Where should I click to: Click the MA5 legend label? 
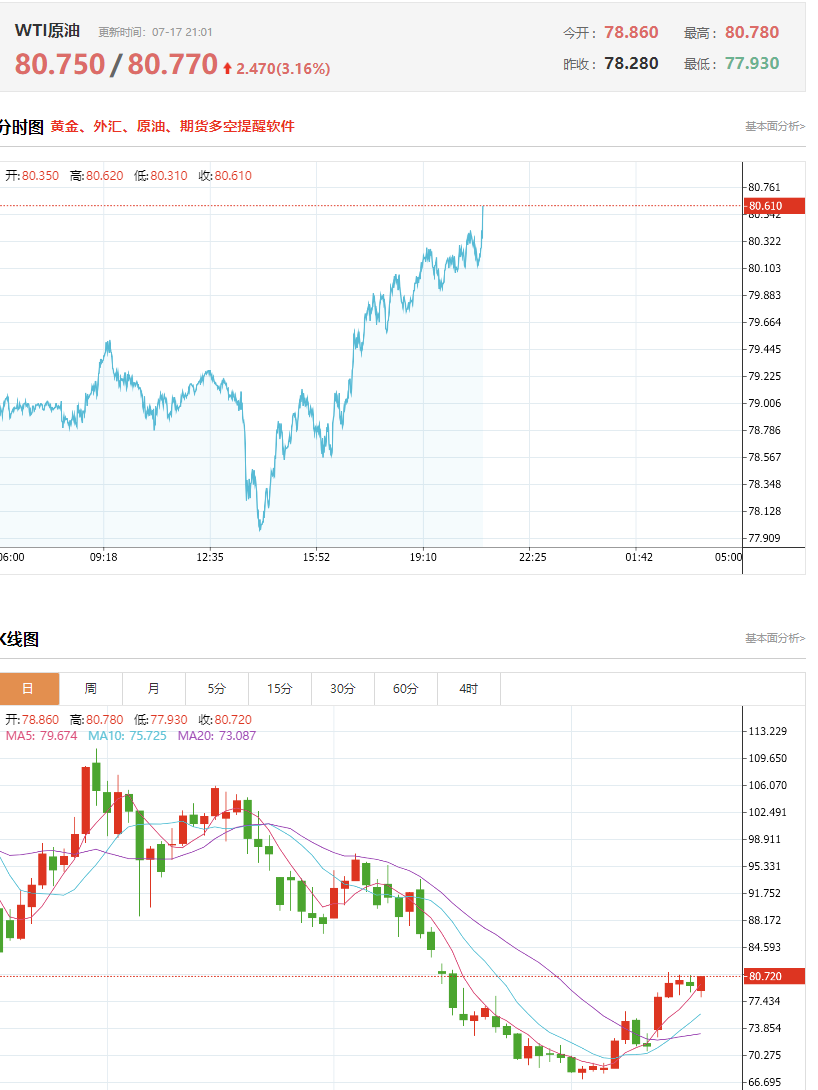click(42, 735)
